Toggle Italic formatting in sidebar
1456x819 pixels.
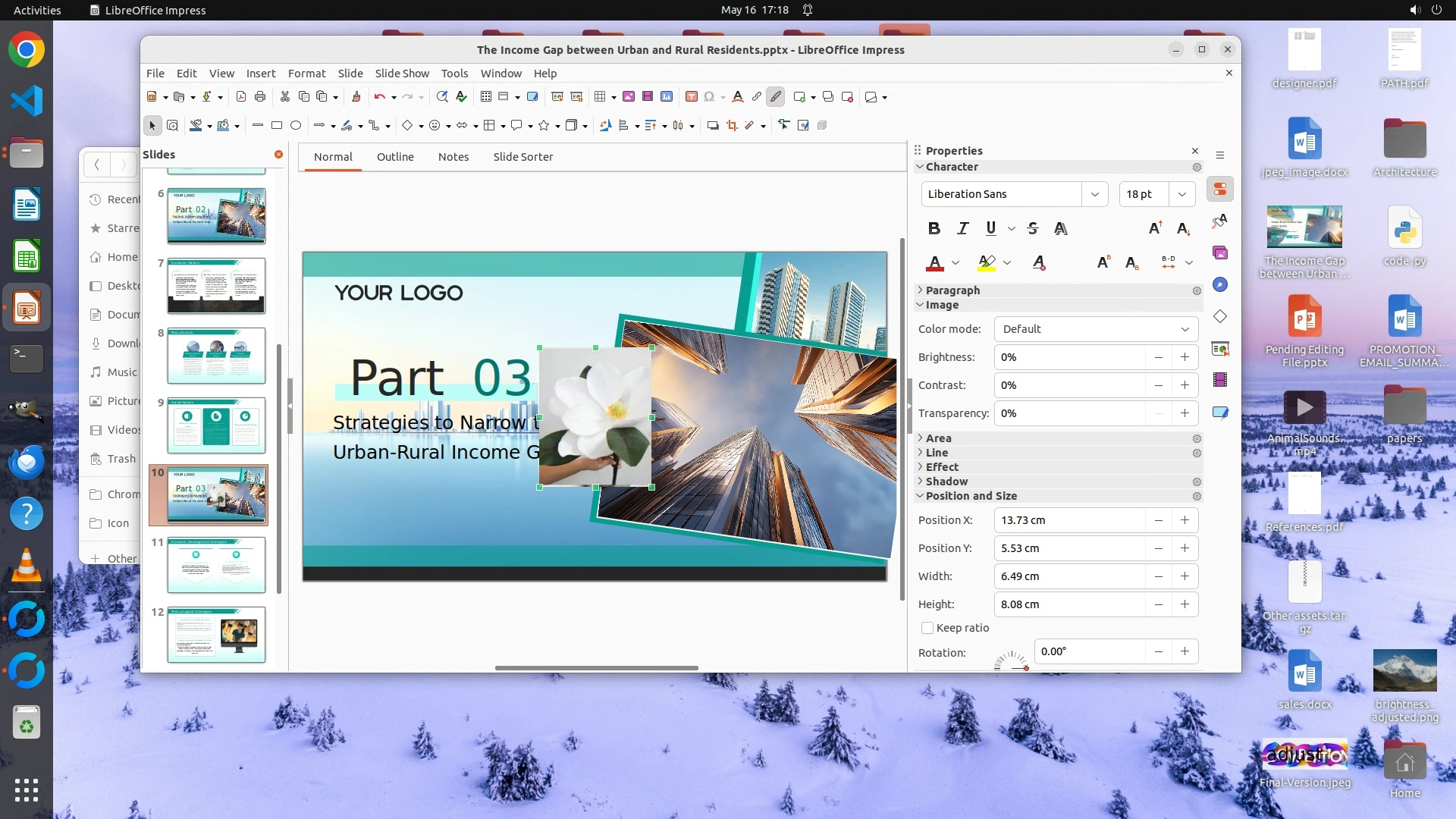click(x=963, y=228)
